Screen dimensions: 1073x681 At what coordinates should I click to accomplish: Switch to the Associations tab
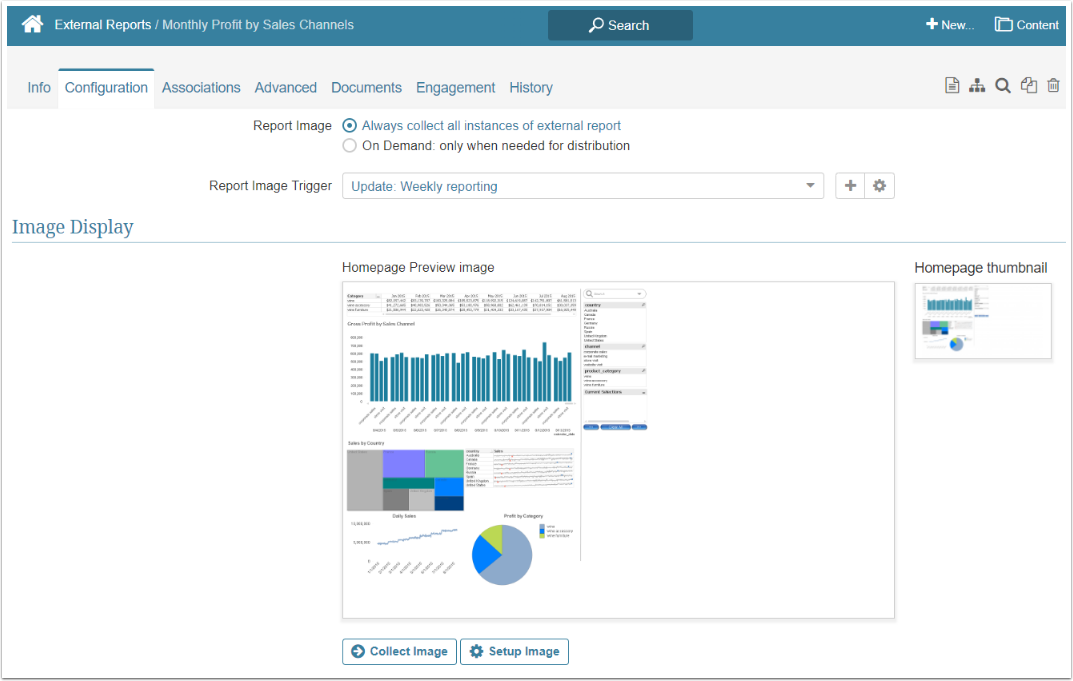tap(201, 88)
